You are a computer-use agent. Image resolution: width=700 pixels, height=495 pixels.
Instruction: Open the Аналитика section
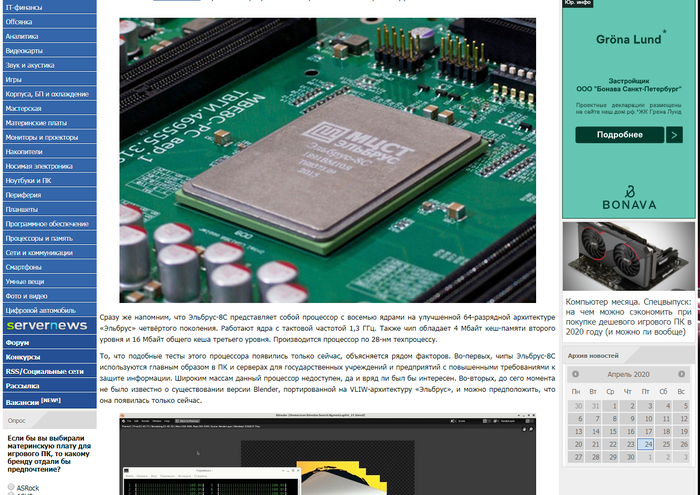[50, 36]
